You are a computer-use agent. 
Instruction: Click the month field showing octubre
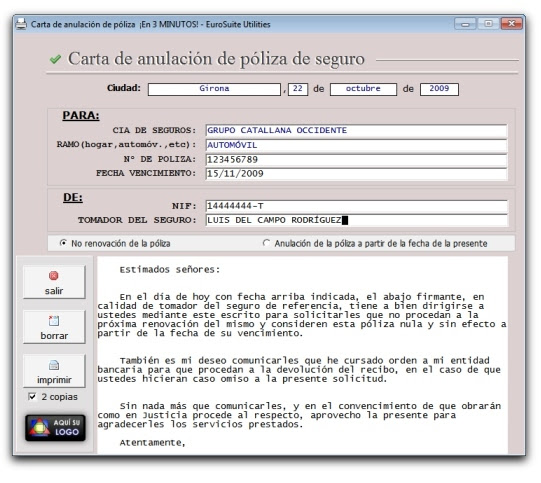(363, 89)
